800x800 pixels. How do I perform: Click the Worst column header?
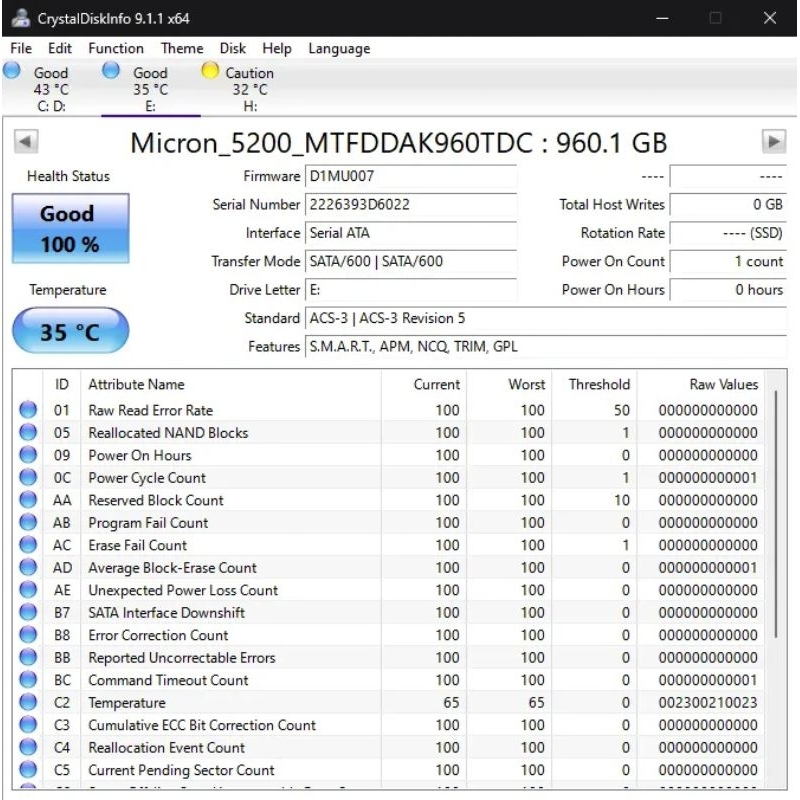(x=509, y=384)
